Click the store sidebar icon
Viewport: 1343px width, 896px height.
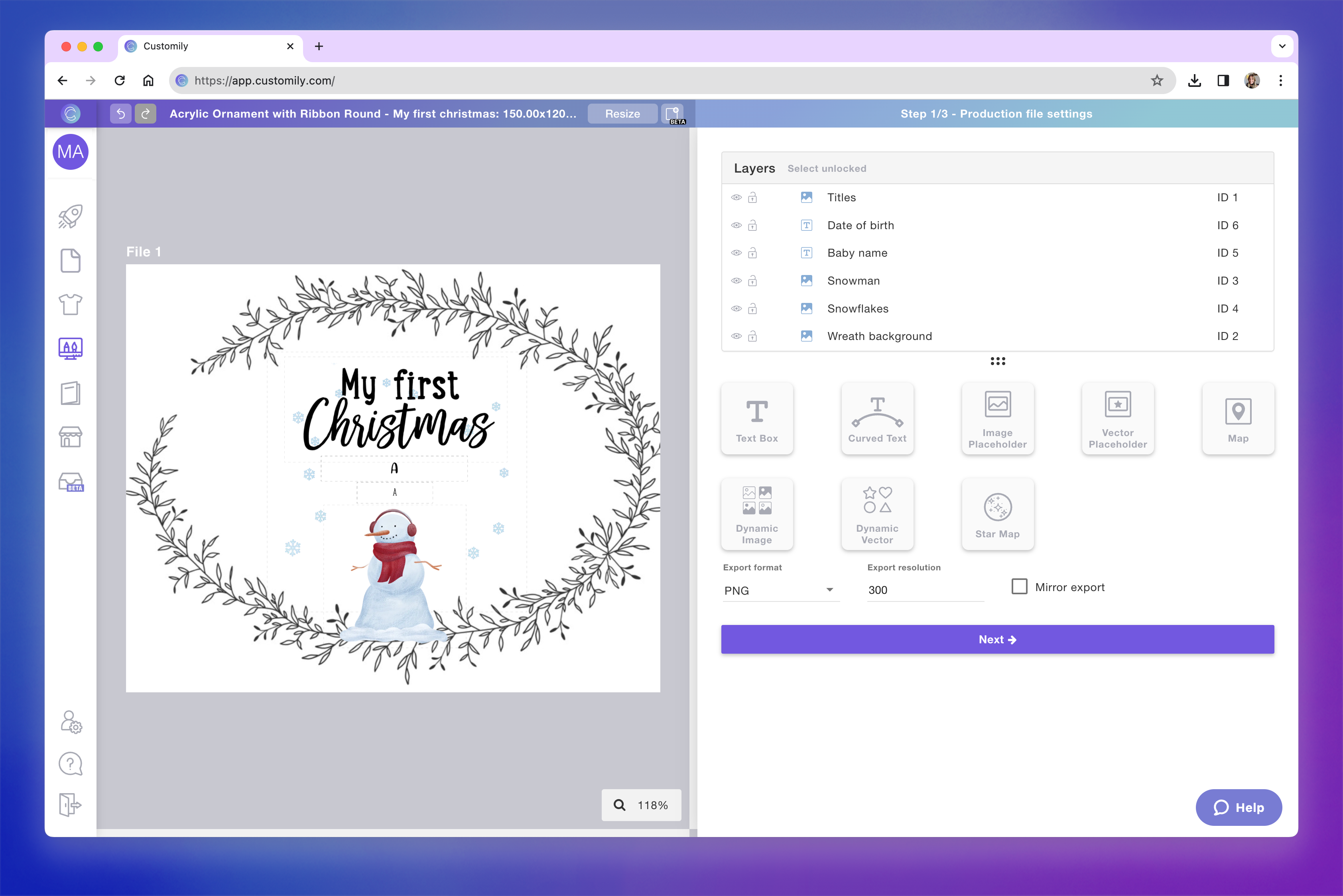point(70,437)
